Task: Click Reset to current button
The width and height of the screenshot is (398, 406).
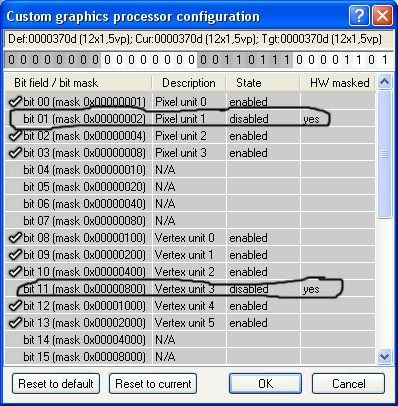Action: 153,384
